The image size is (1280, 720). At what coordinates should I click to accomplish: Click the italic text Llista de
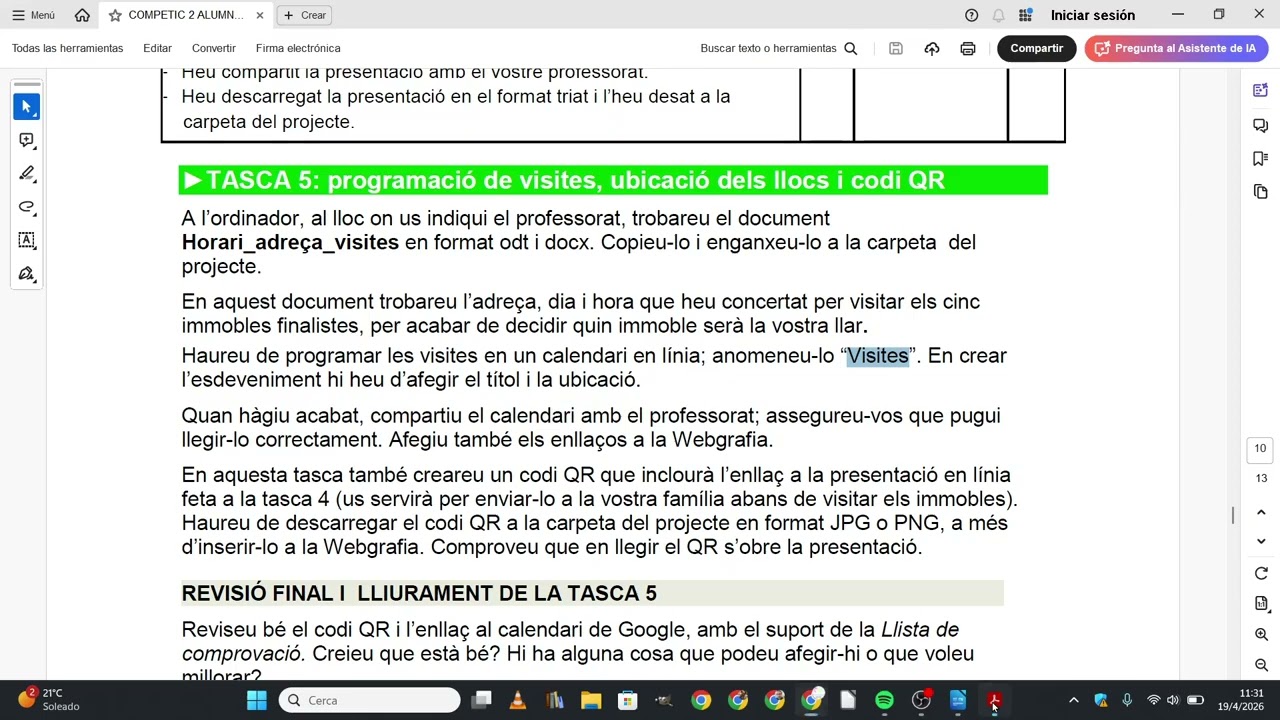(x=920, y=630)
